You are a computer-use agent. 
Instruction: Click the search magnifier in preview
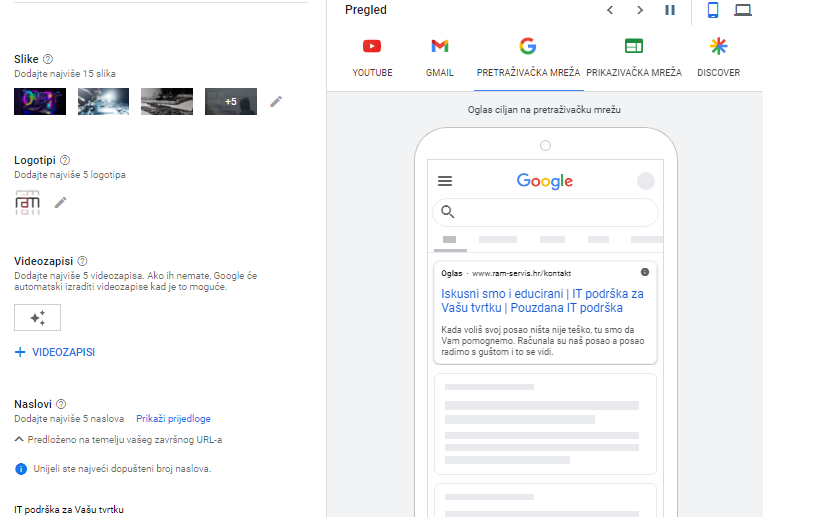448,212
